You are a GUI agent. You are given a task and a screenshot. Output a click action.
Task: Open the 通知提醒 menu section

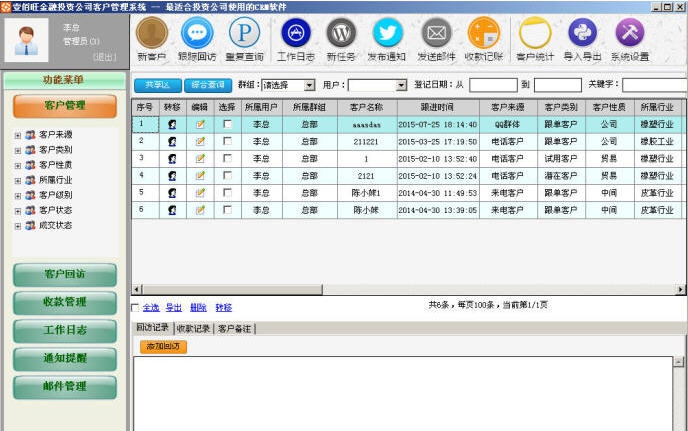coord(65,359)
